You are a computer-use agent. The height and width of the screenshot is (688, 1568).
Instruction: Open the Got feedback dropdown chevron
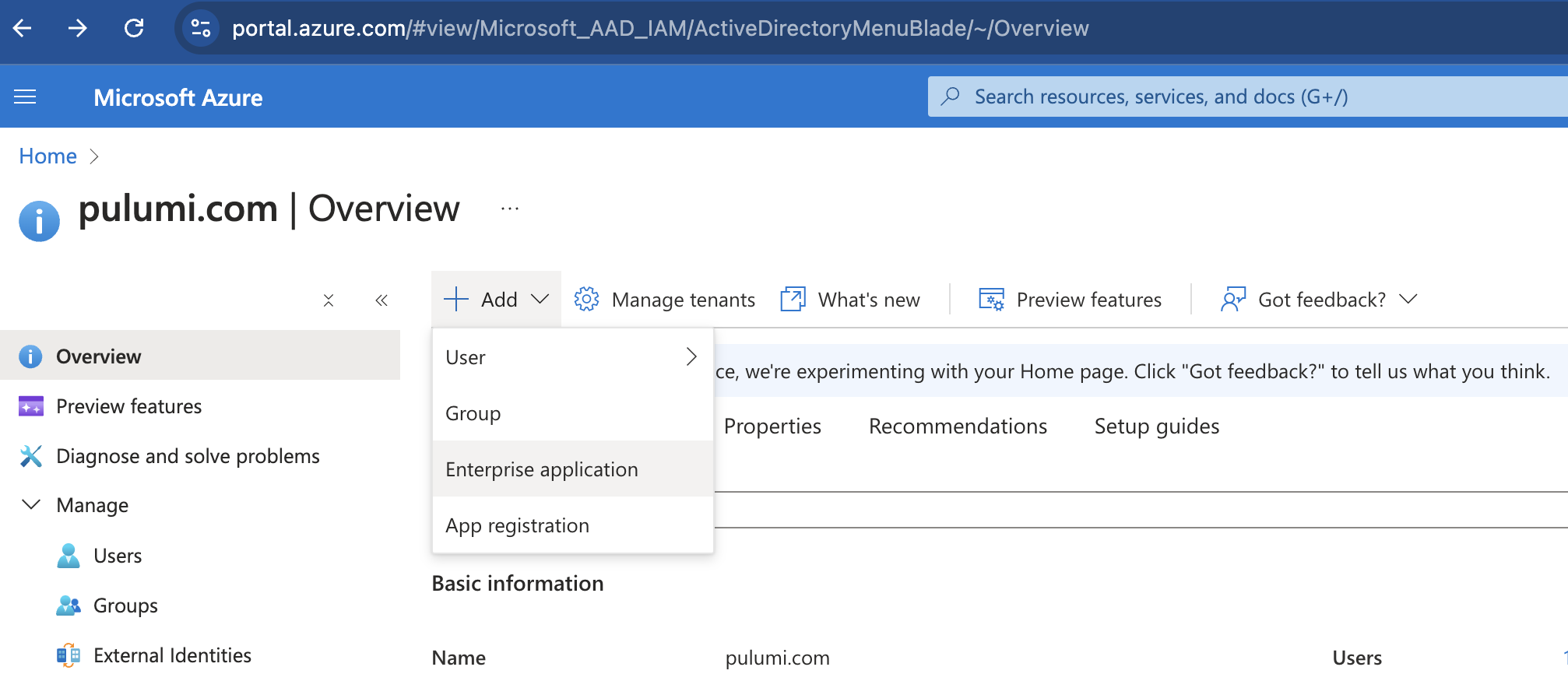pos(1408,300)
